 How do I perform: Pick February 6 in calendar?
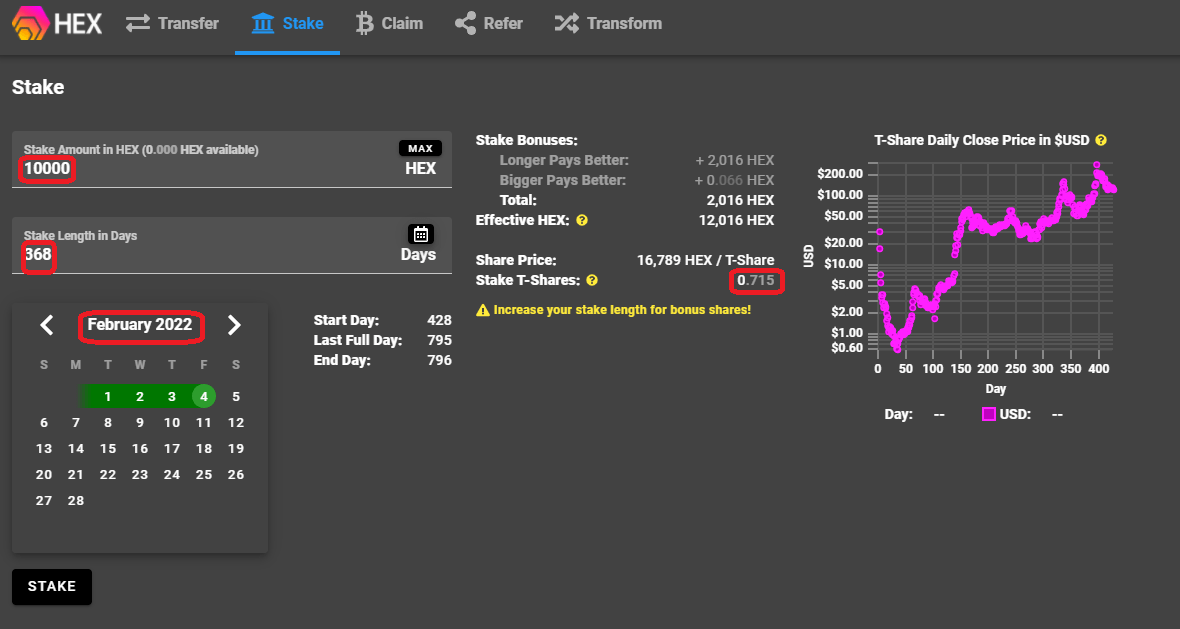pos(44,423)
